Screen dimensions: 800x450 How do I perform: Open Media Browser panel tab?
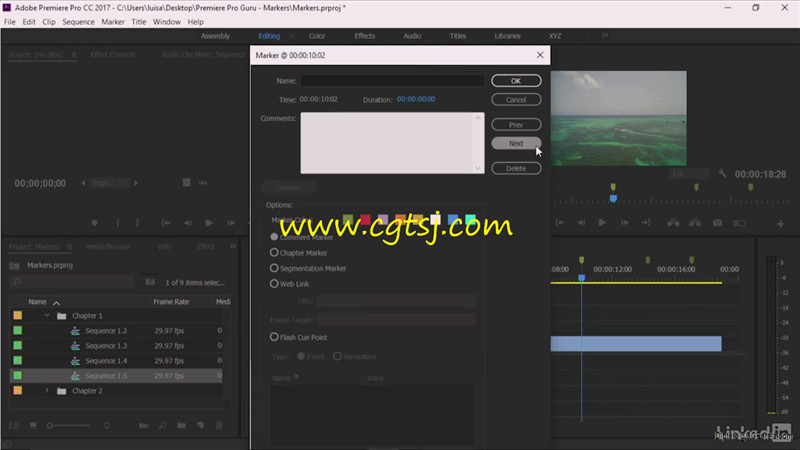(x=108, y=246)
